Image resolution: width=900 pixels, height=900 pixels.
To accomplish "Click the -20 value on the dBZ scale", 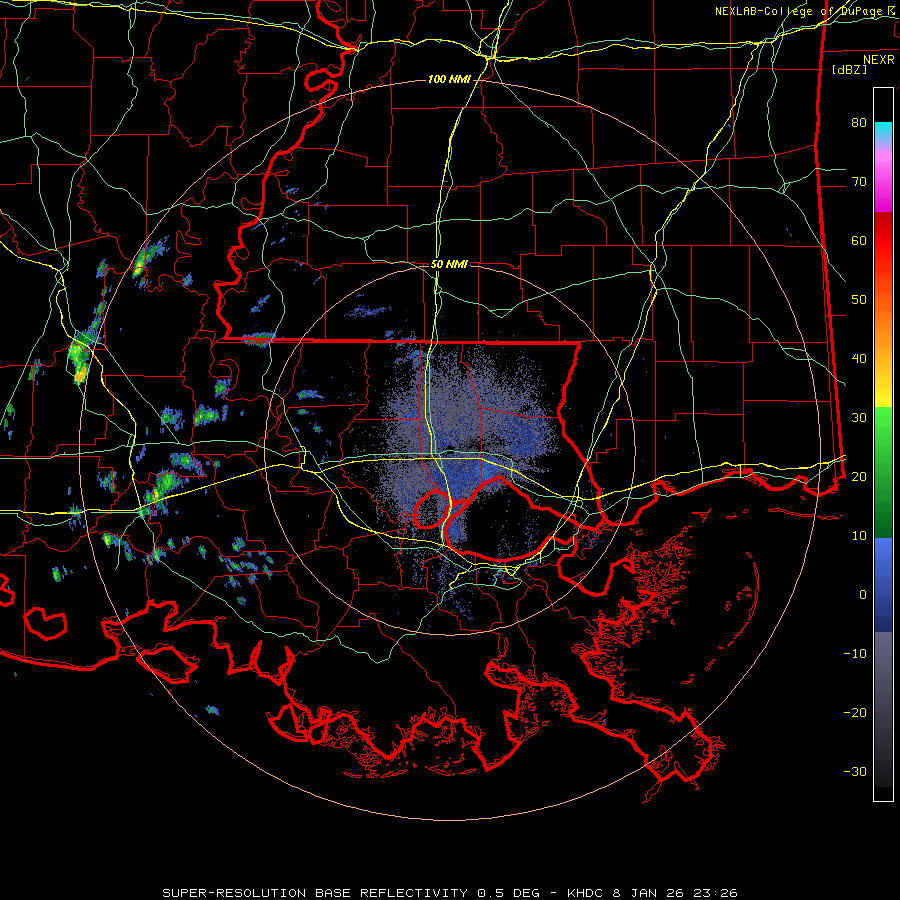I will pos(855,712).
